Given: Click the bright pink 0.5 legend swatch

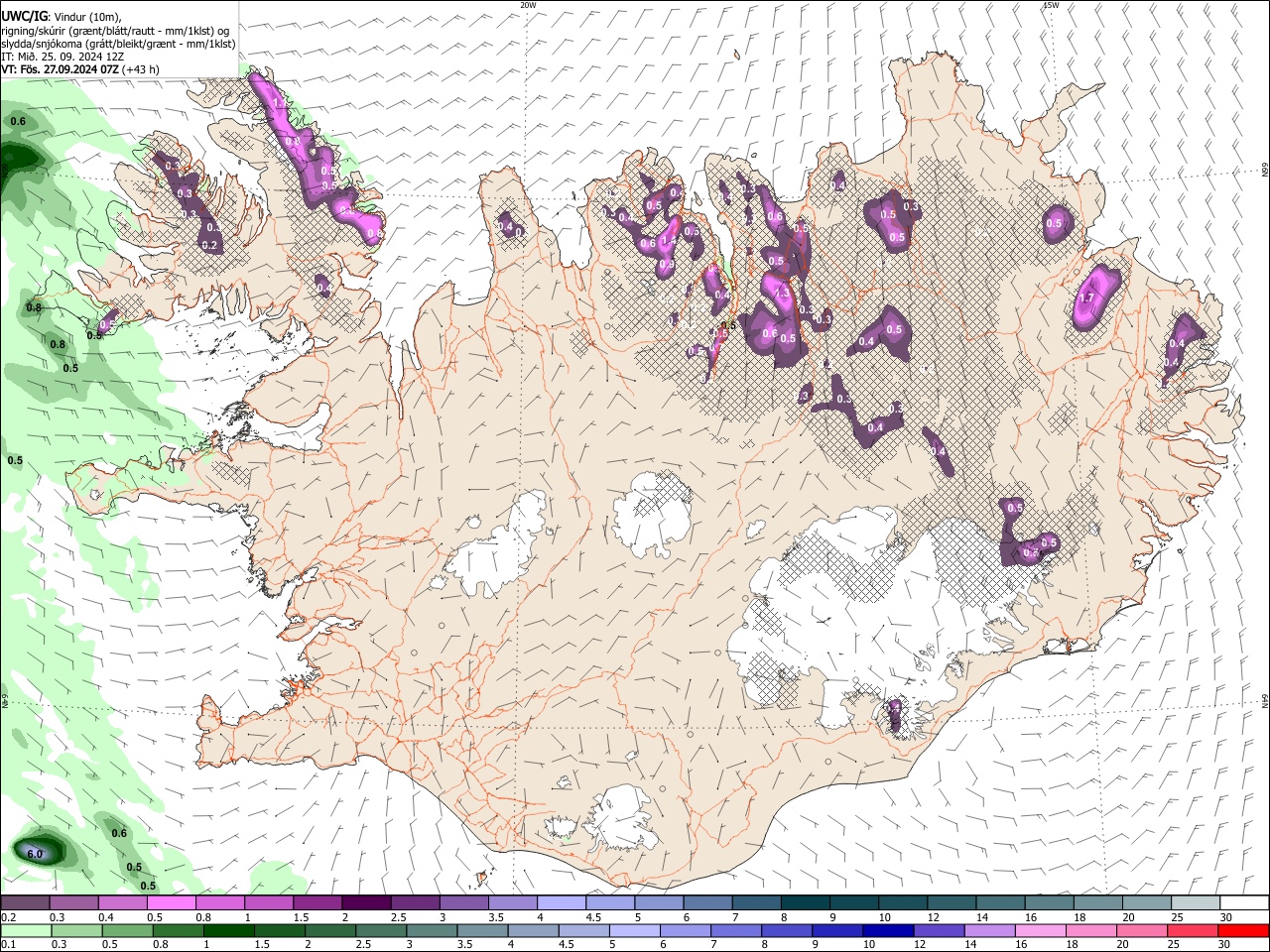Looking at the screenshot, I should [x=171, y=903].
